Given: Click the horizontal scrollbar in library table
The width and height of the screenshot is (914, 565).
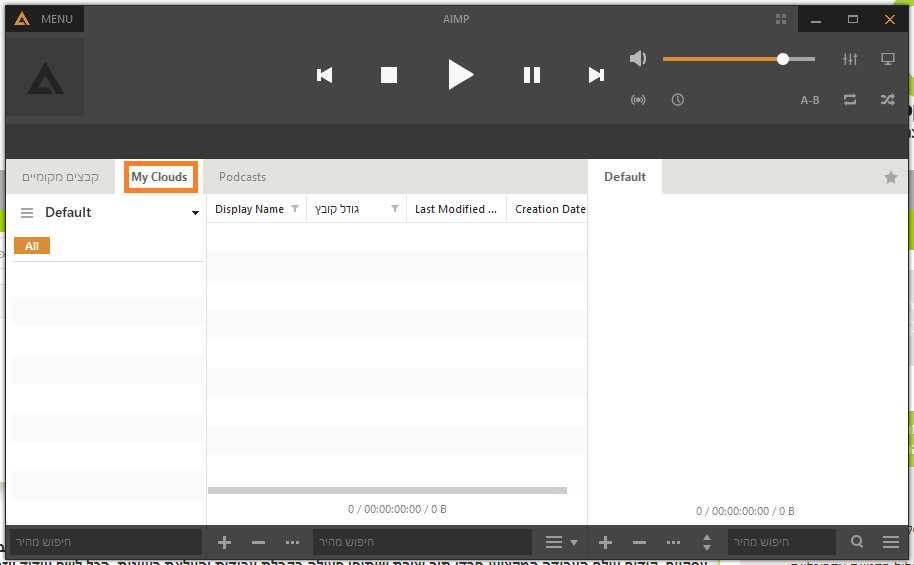Looking at the screenshot, I should tap(387, 490).
